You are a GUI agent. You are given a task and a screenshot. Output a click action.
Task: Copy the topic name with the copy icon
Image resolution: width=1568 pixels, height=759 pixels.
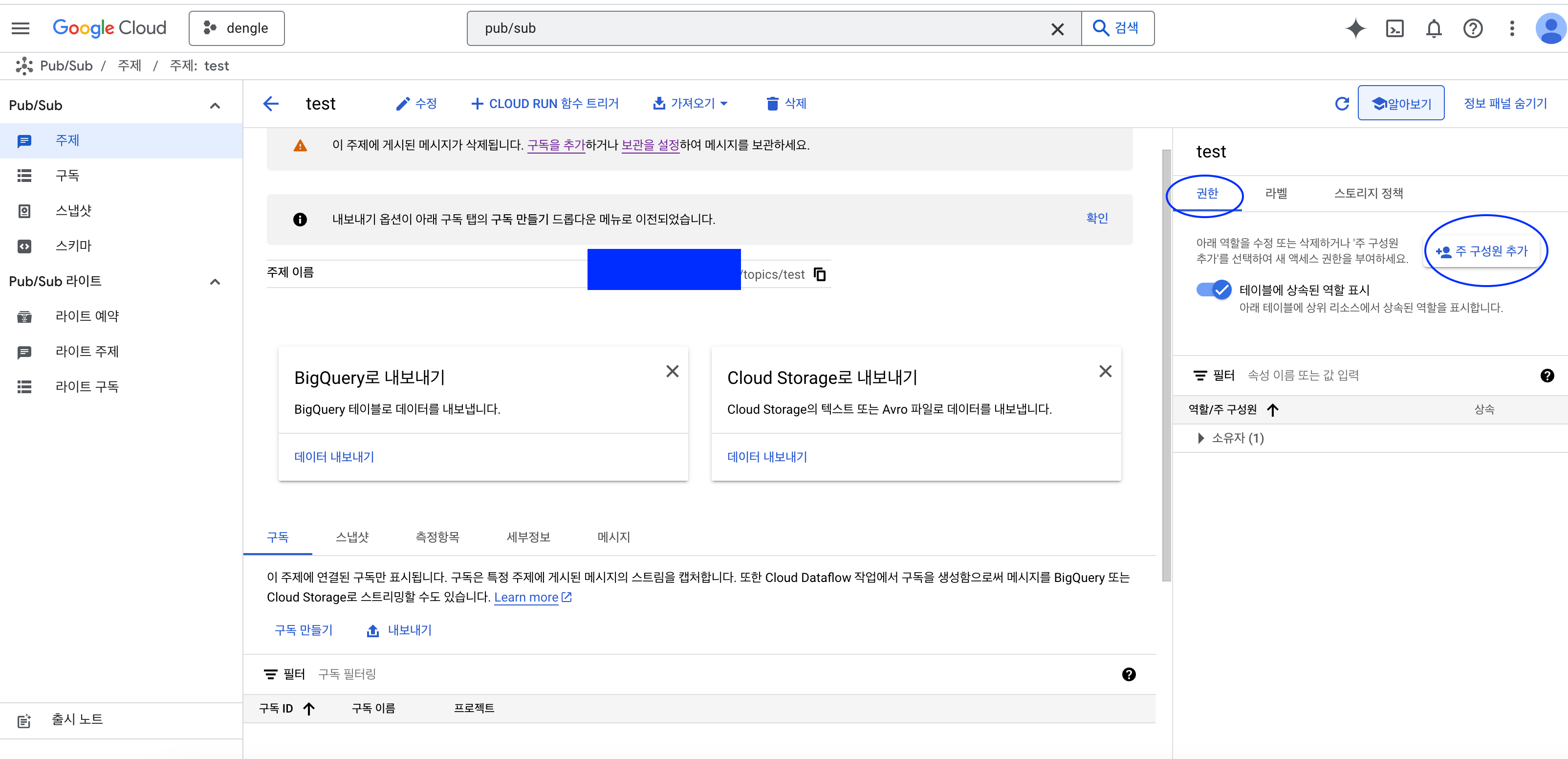click(820, 274)
